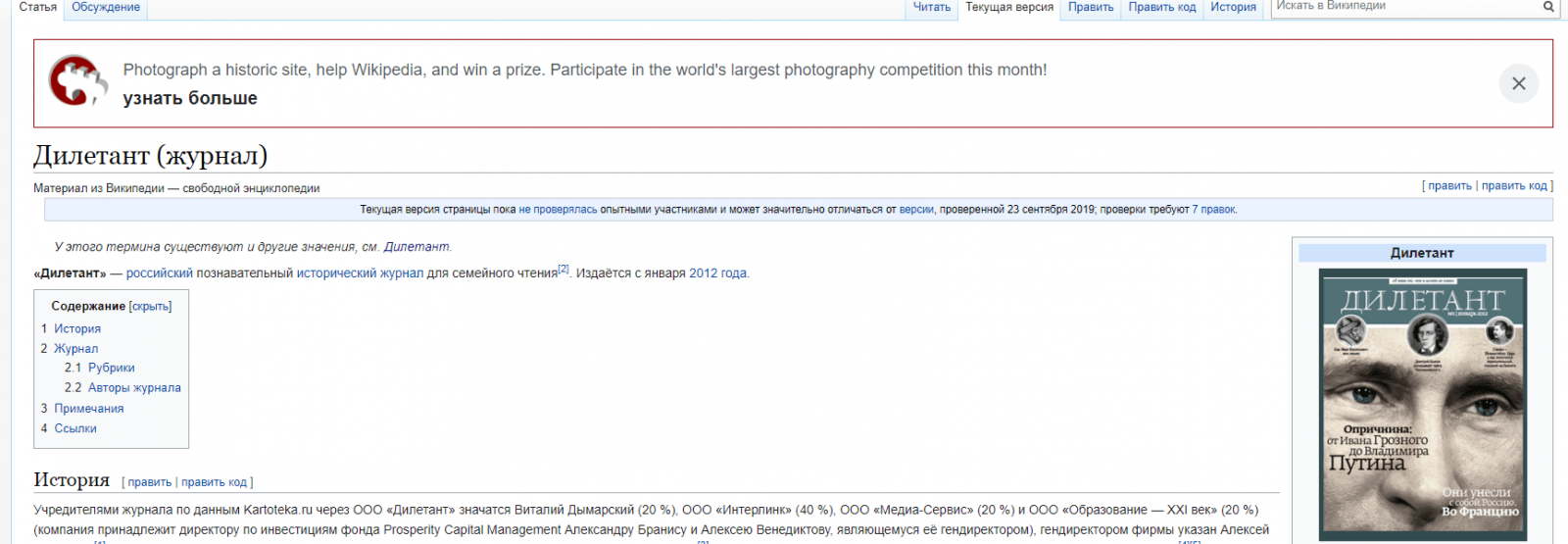Viewport: 1568px width, 544px height.
Task: Open the исторический журнал link
Action: click(x=360, y=273)
